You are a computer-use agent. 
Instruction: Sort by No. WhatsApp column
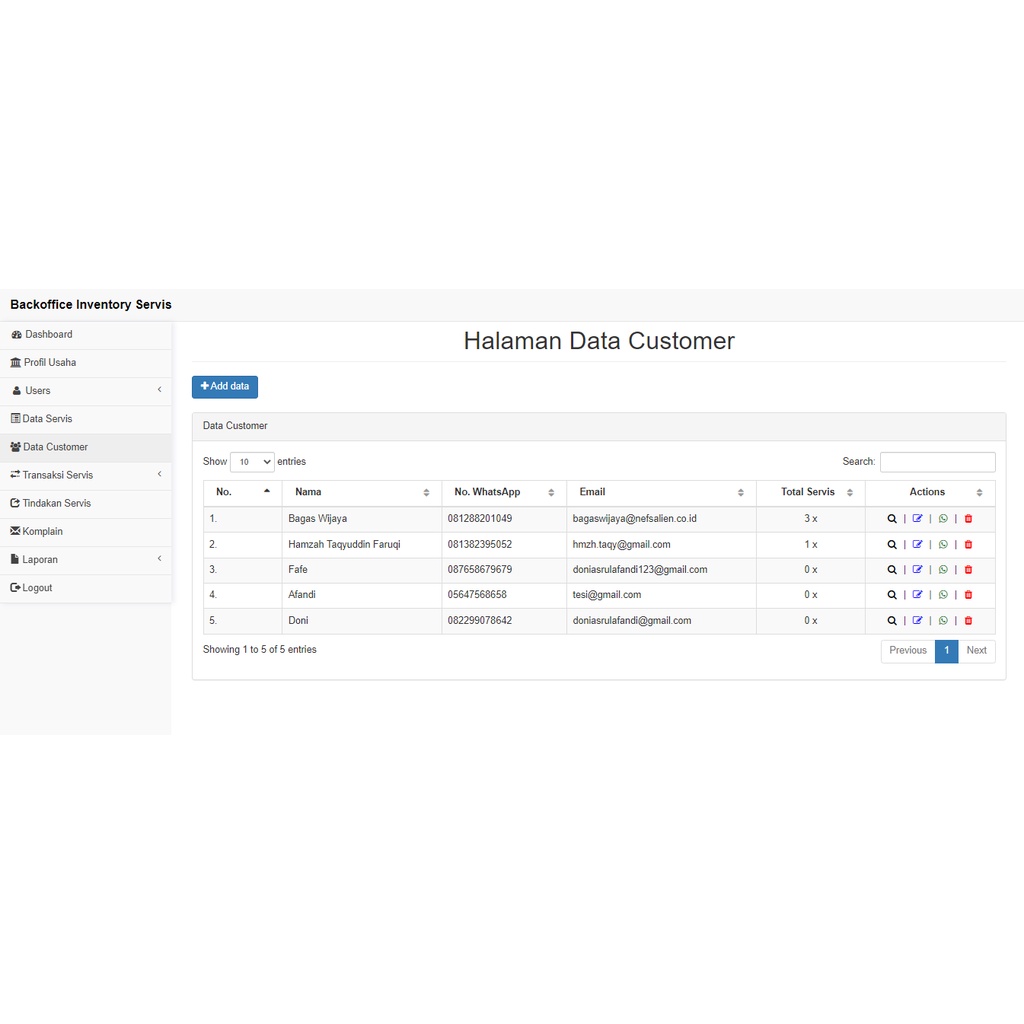pos(504,492)
